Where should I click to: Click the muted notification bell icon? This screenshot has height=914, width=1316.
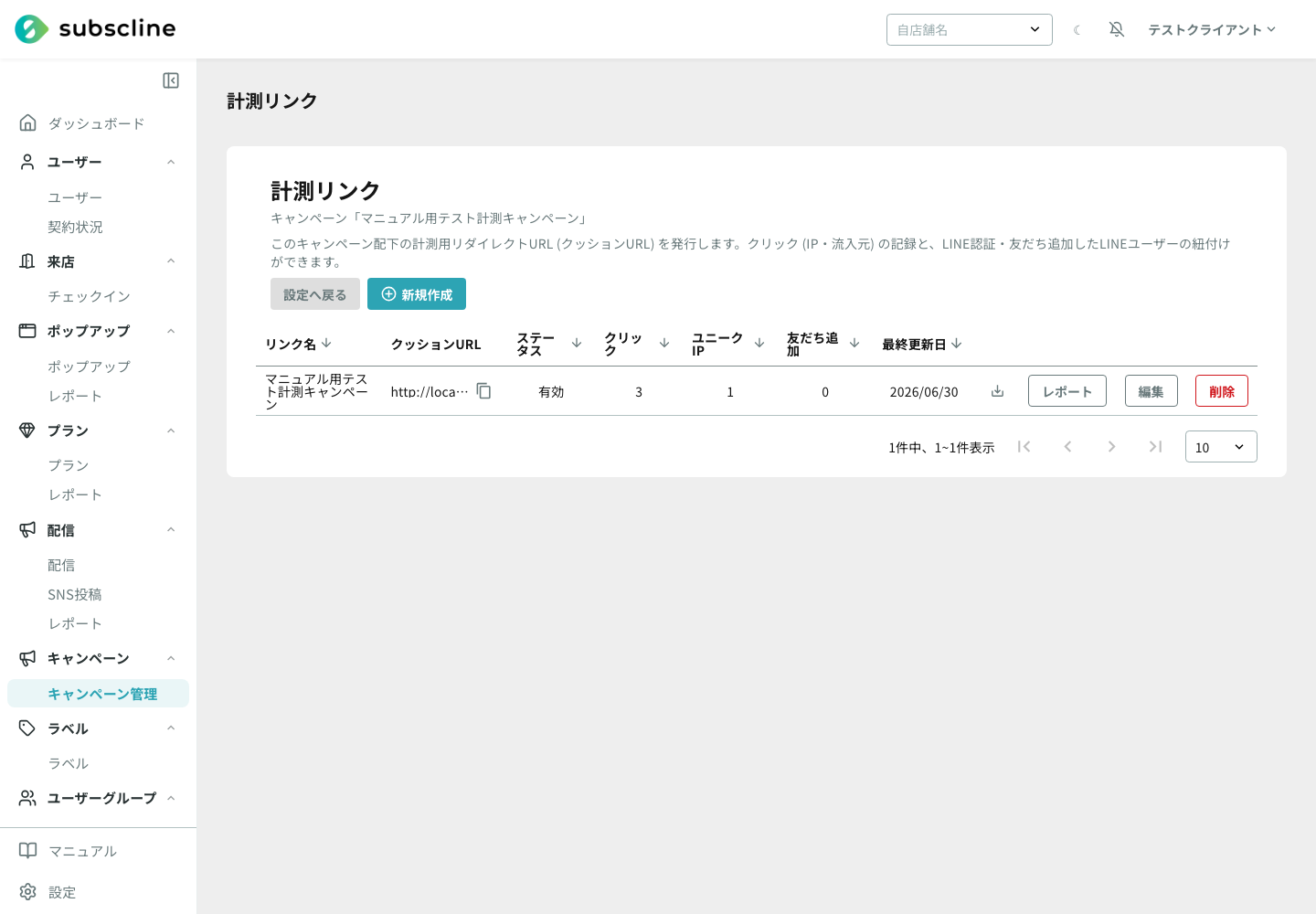click(x=1117, y=29)
